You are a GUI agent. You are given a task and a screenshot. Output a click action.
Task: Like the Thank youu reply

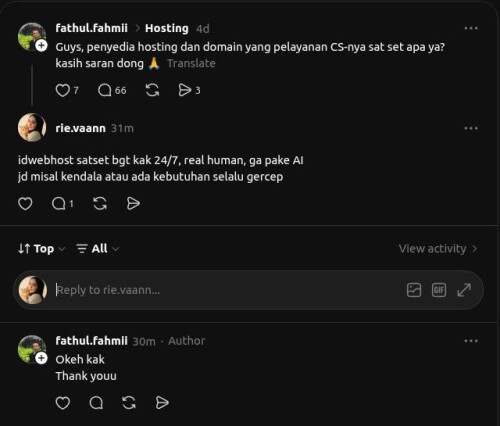click(x=63, y=403)
